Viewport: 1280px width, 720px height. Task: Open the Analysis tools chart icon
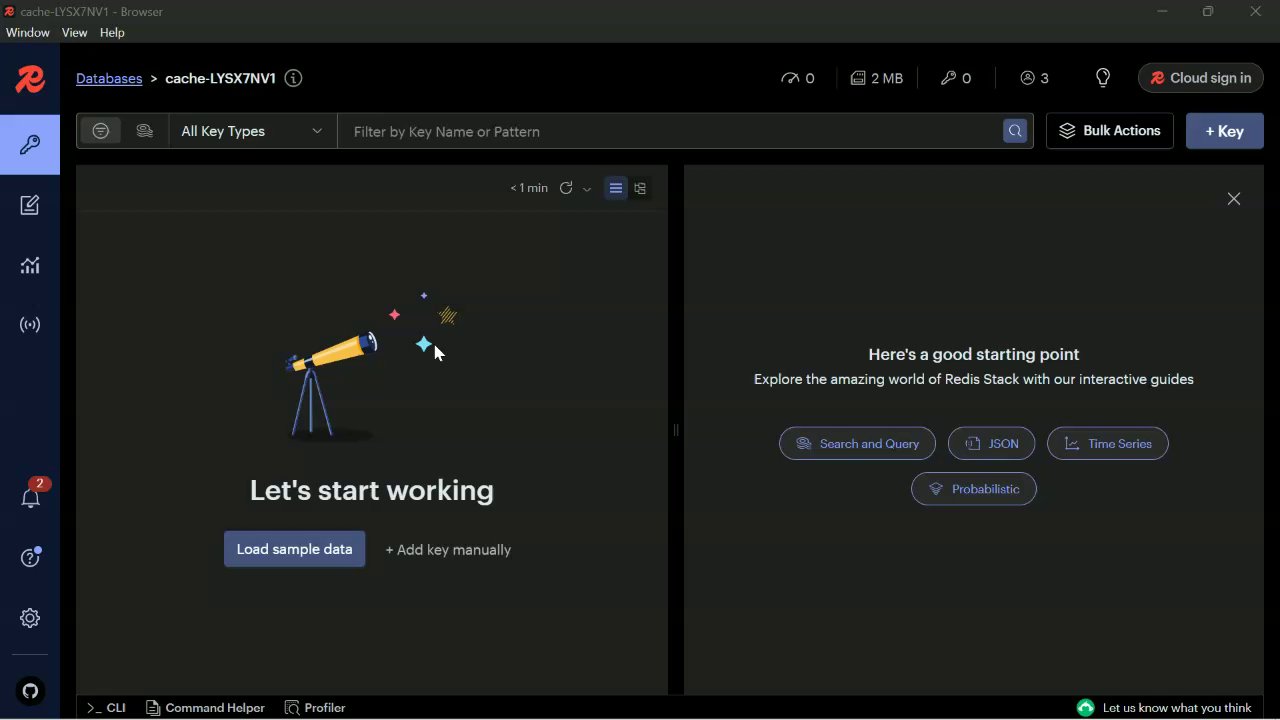tap(30, 265)
